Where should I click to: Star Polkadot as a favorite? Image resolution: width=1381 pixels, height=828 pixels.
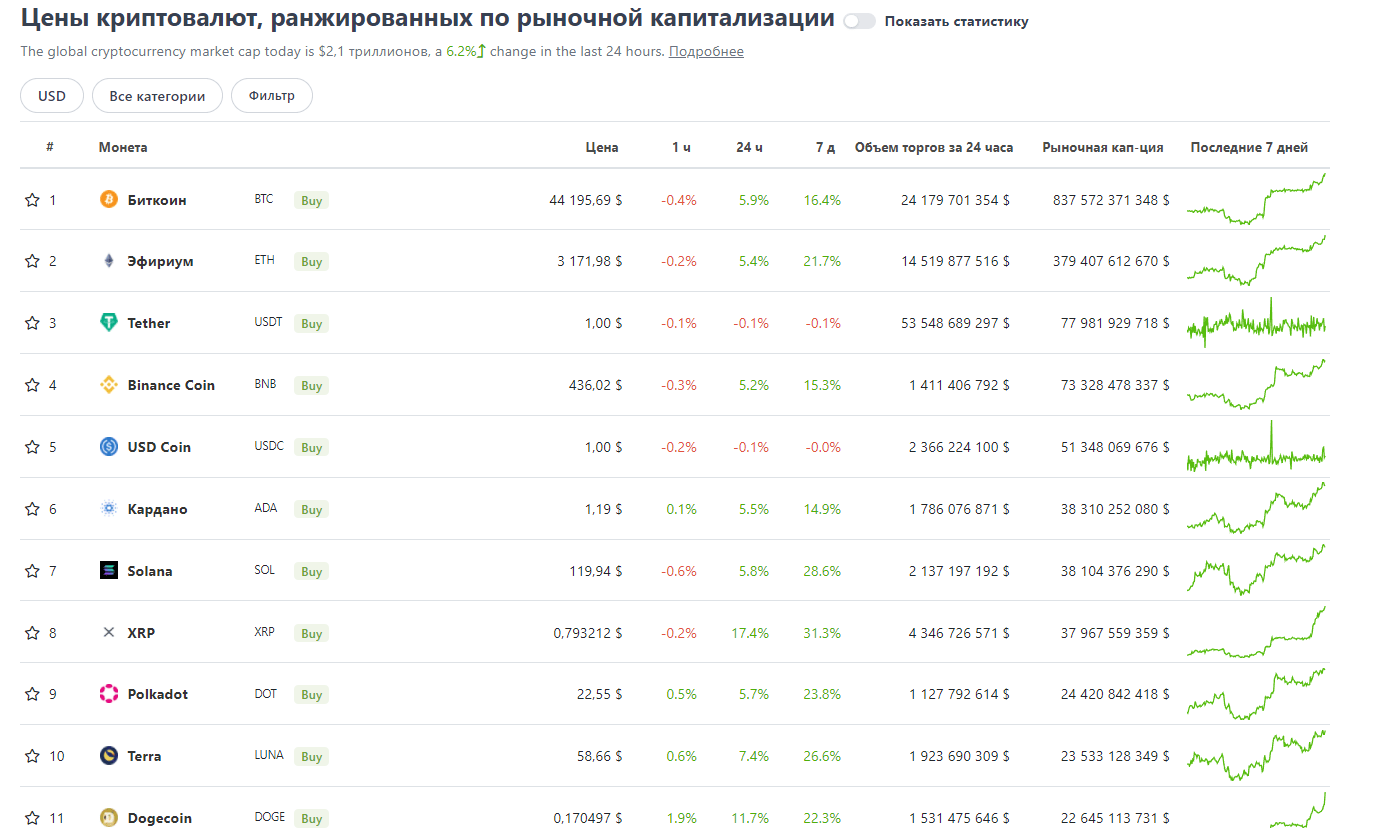(32, 694)
